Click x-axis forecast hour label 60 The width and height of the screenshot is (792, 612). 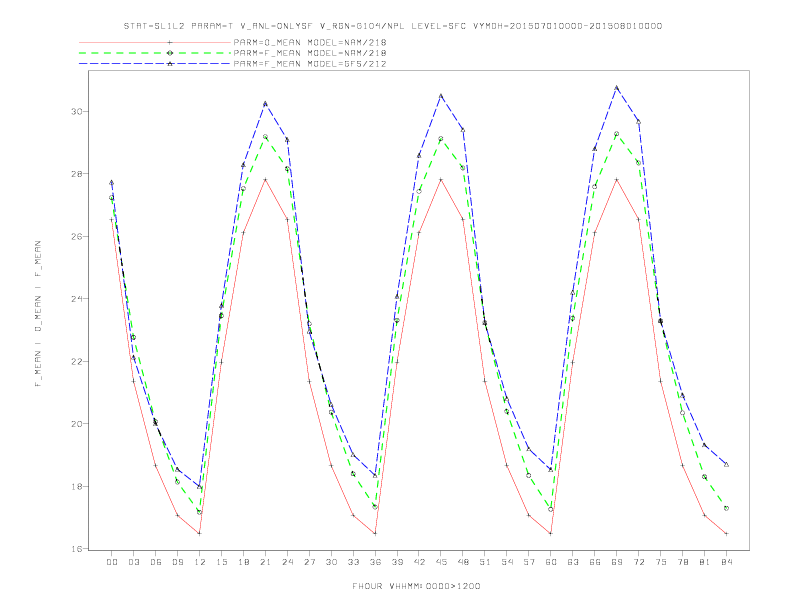(x=551, y=562)
